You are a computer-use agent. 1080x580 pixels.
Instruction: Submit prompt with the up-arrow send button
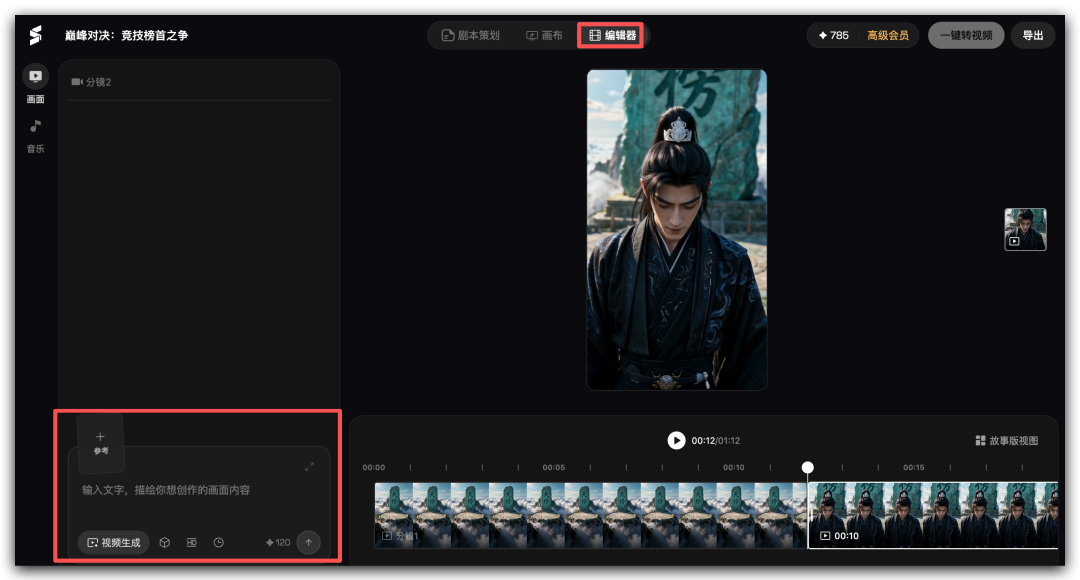pos(309,543)
